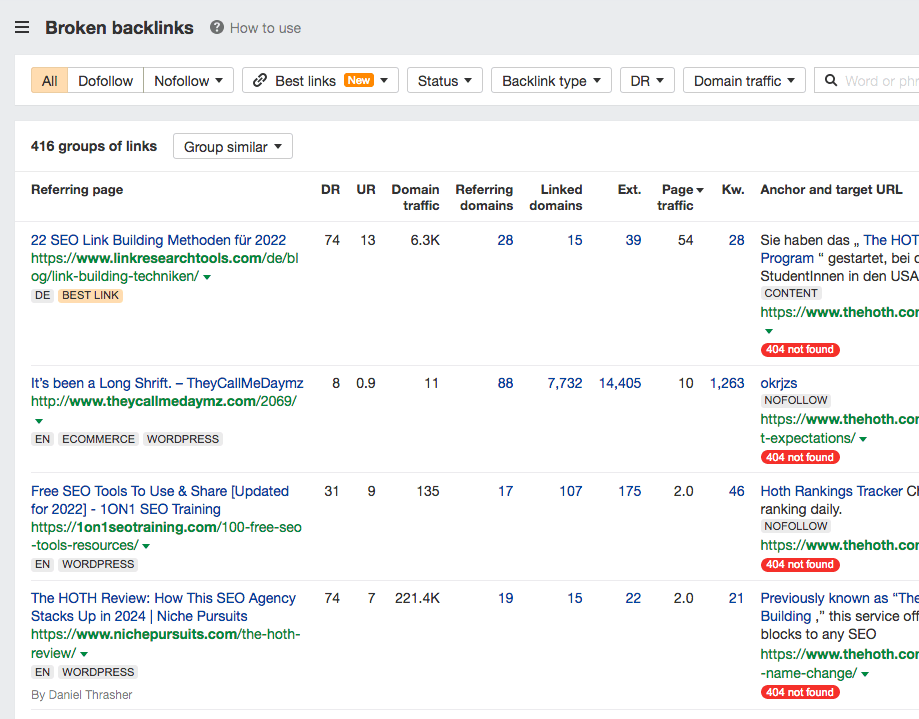Switch filter to Dofollow
919x719 pixels.
(105, 81)
